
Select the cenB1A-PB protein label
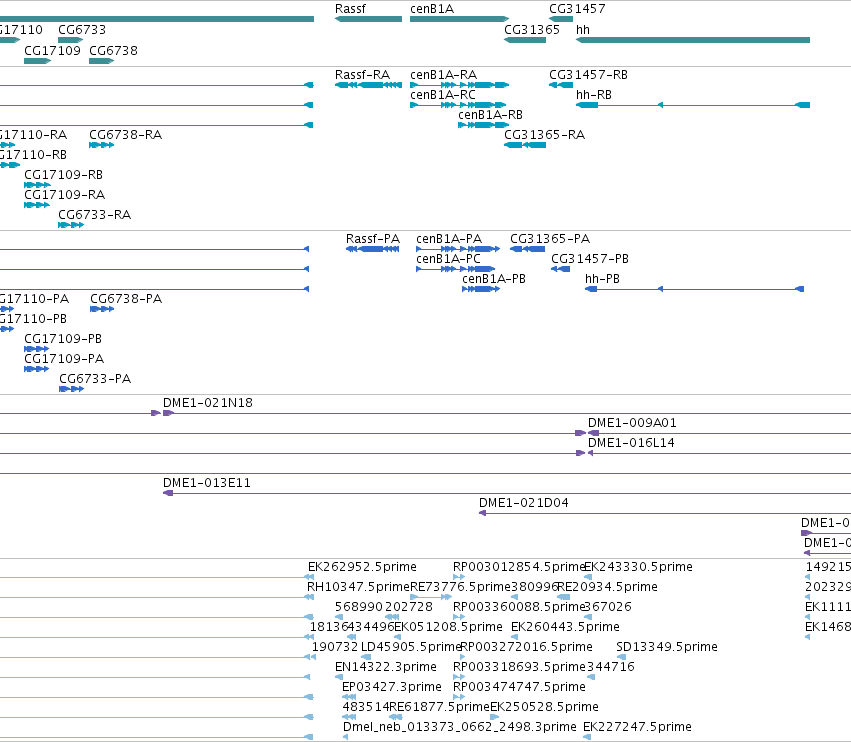click(494, 279)
